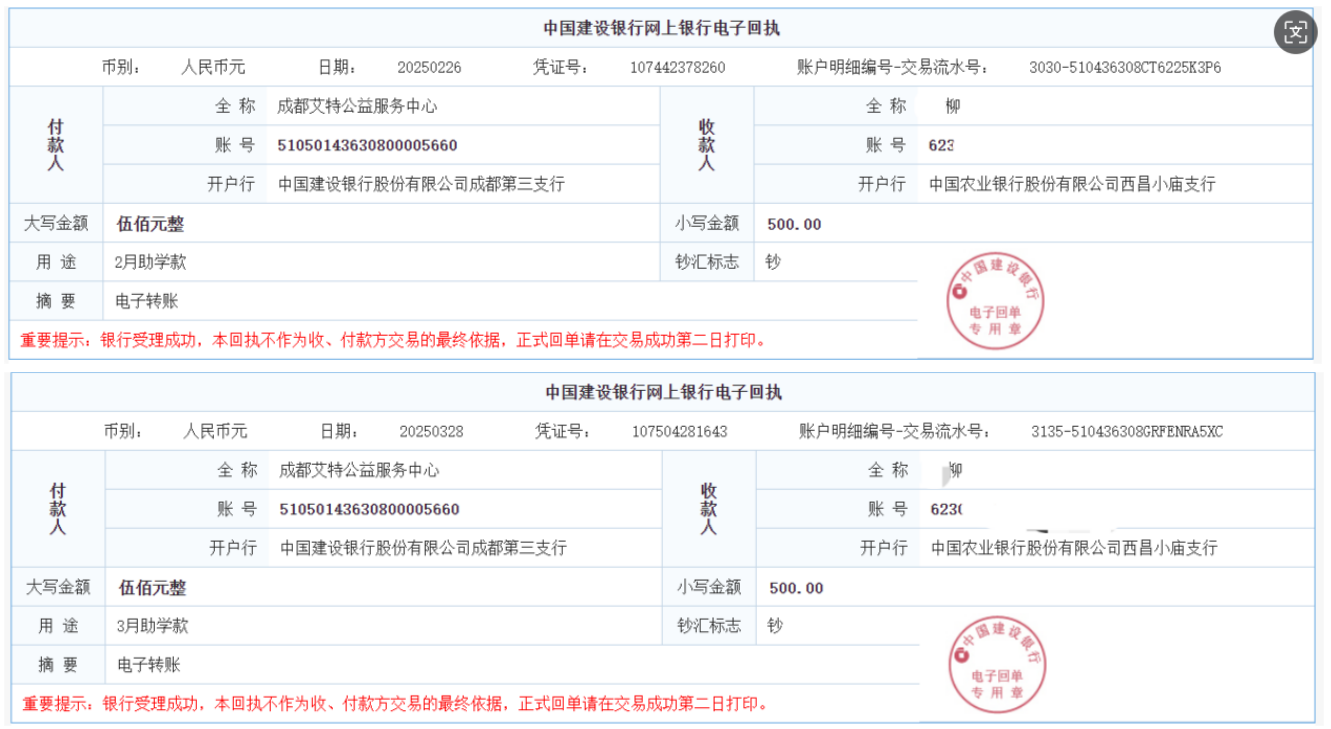The image size is (1331, 729).
Task: Click the title 中国建设银行网上银行电子回执 of the February receipt
Action: pos(661,28)
